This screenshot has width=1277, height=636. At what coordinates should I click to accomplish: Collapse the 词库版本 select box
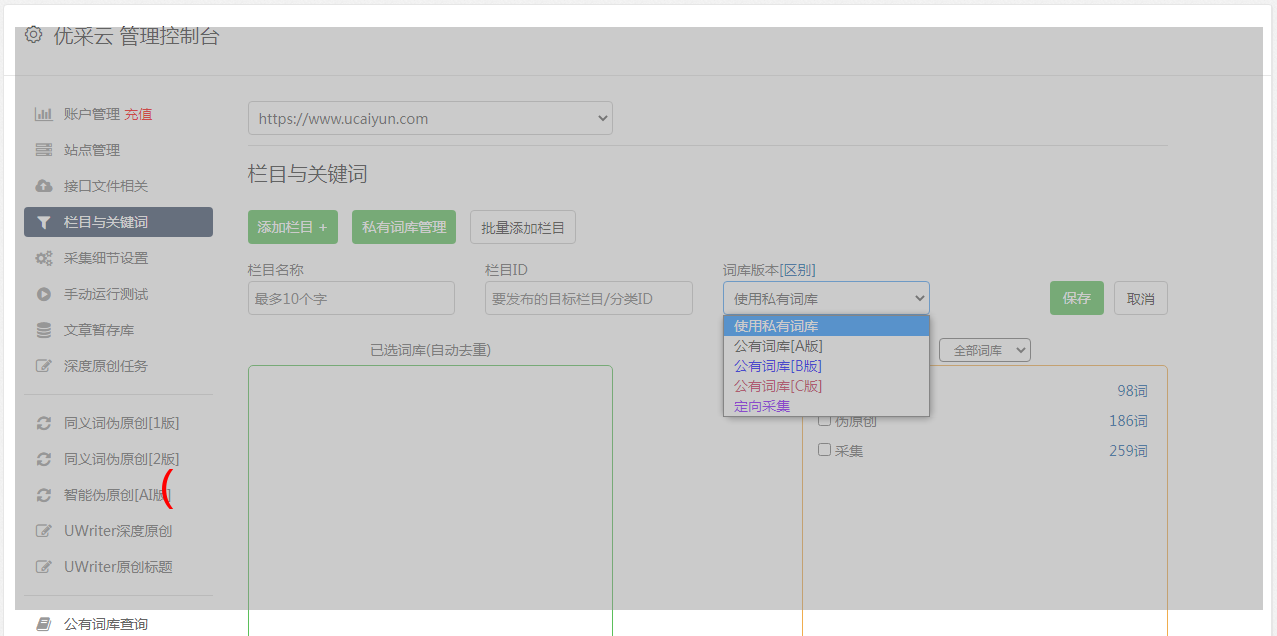tap(826, 298)
